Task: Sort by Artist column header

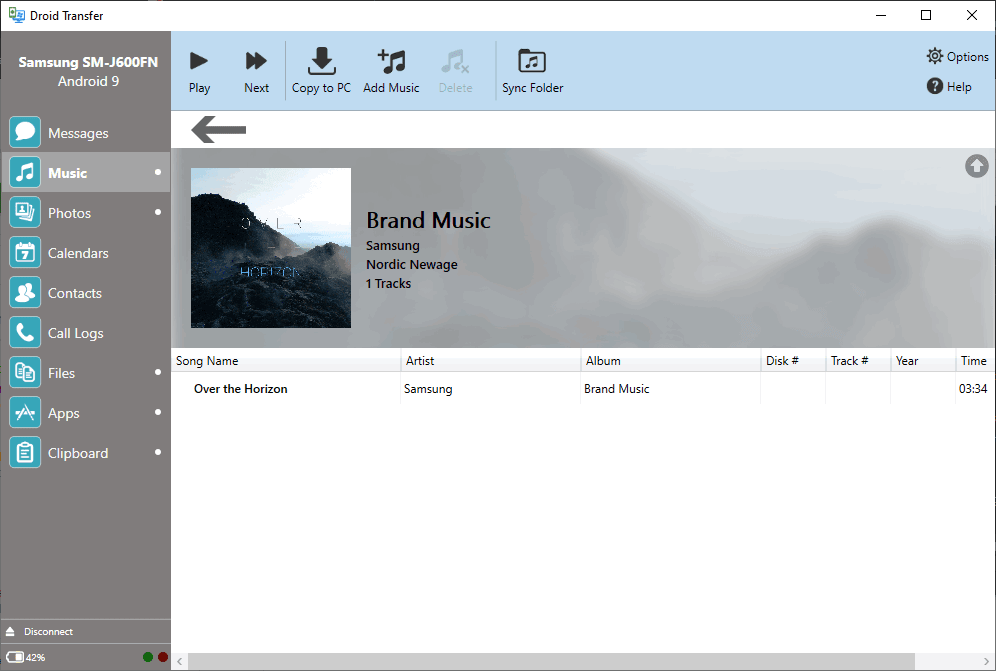Action: coord(490,361)
